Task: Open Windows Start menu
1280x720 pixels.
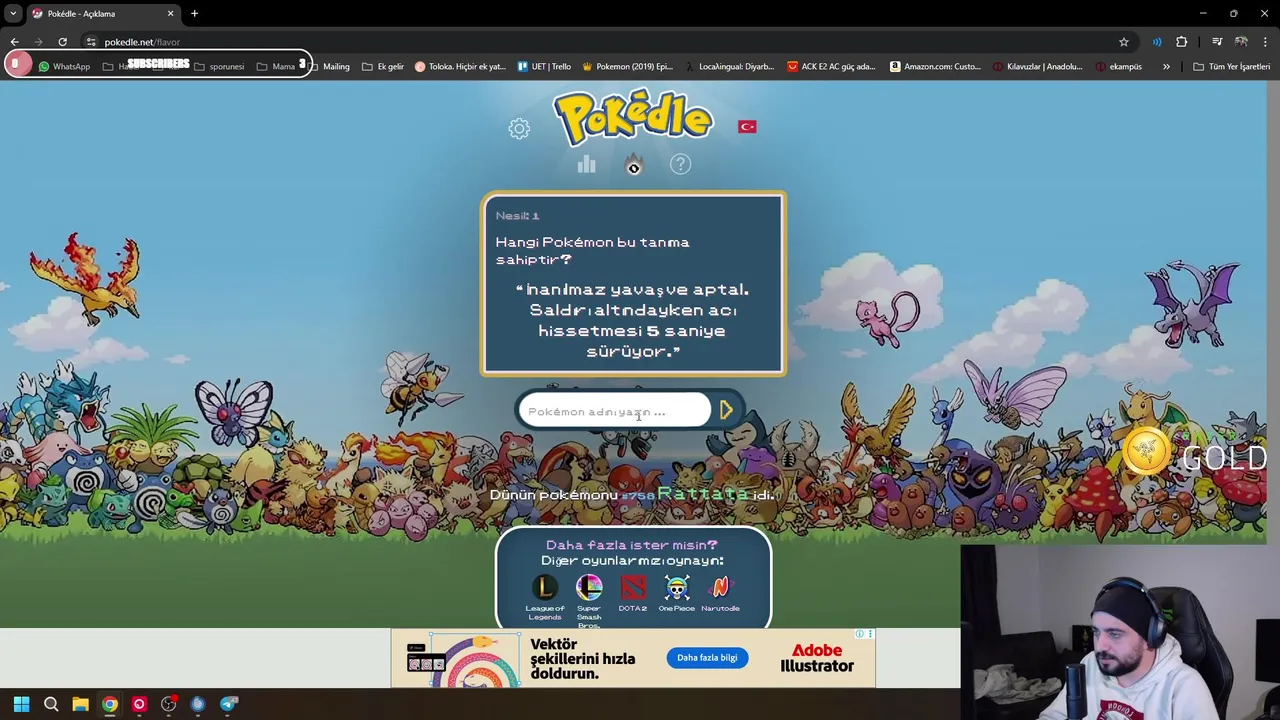Action: [21, 704]
